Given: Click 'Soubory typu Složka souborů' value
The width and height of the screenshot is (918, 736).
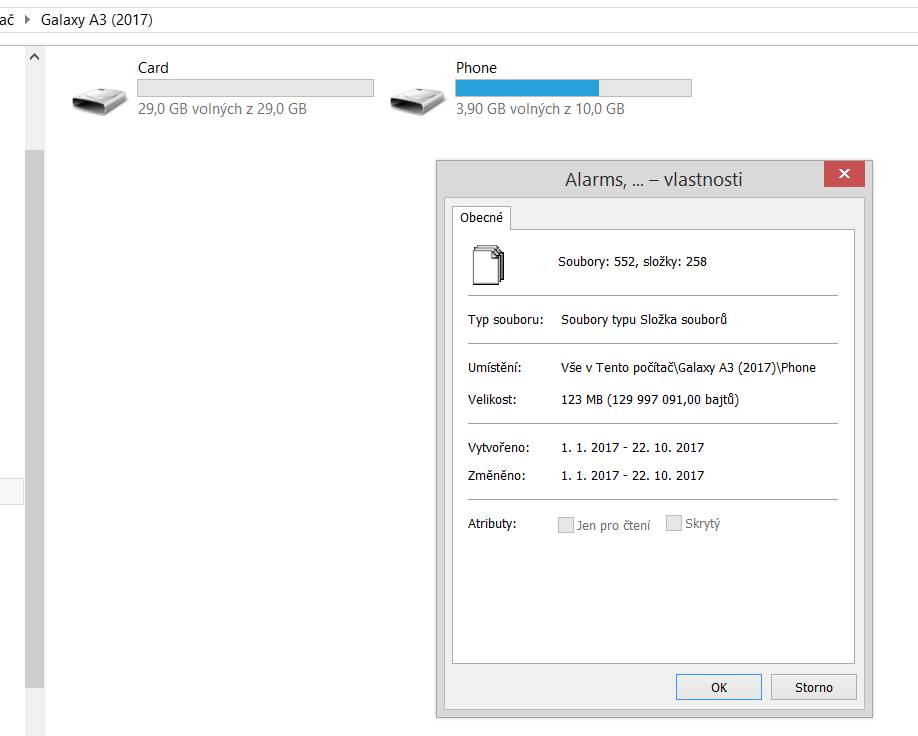Looking at the screenshot, I should tap(644, 320).
